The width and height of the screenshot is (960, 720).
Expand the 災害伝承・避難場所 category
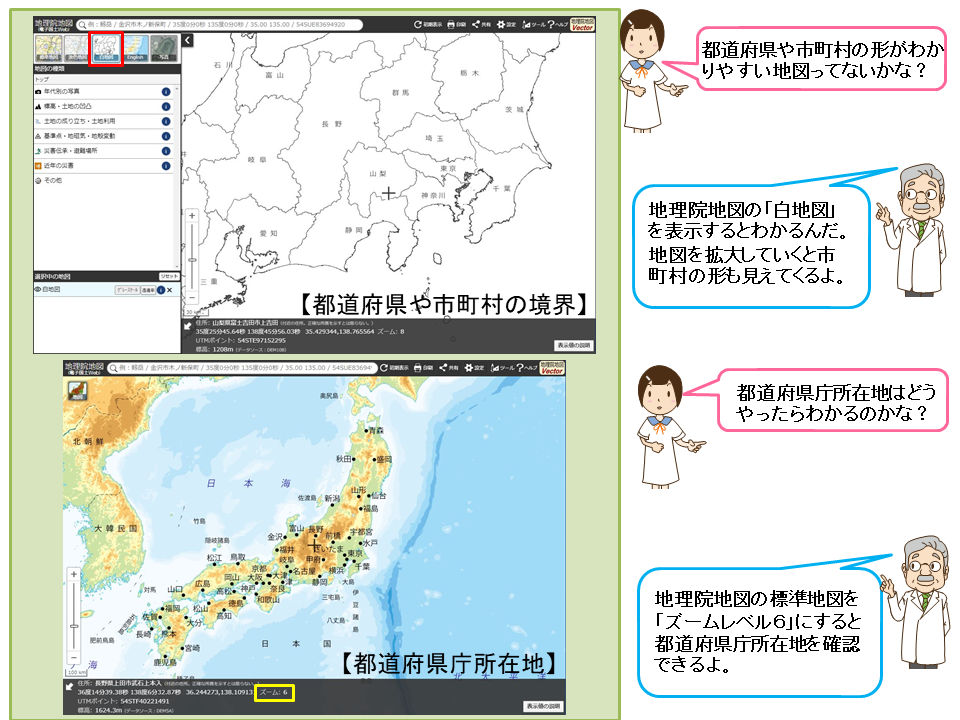point(104,151)
